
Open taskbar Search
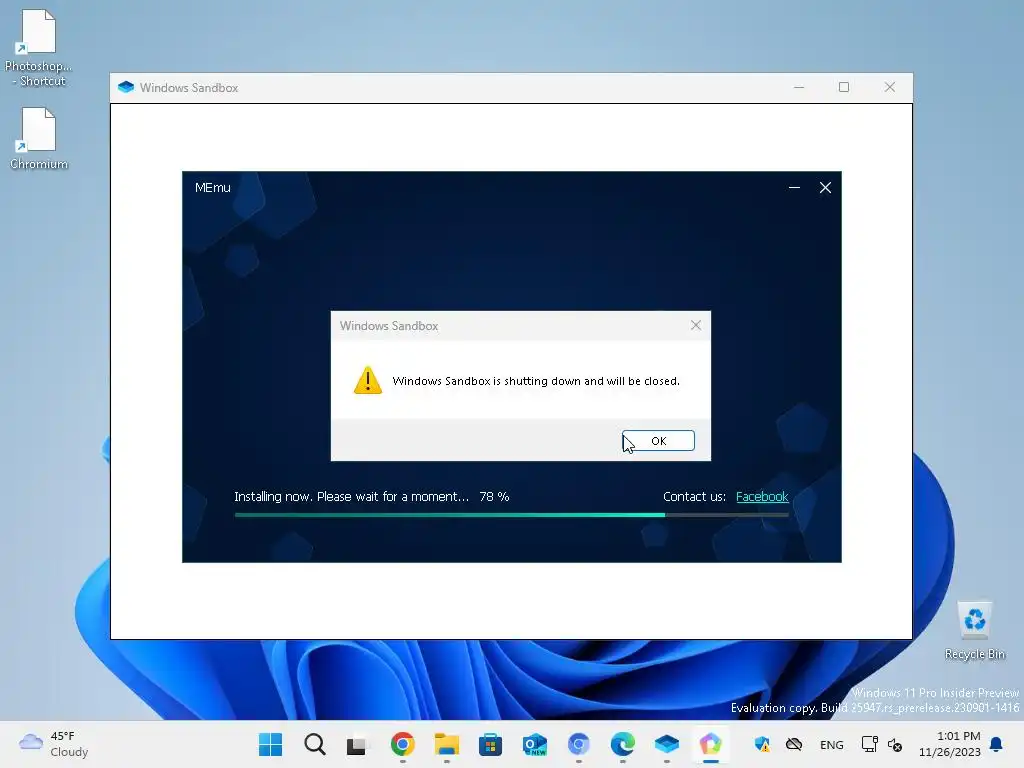[315, 744]
